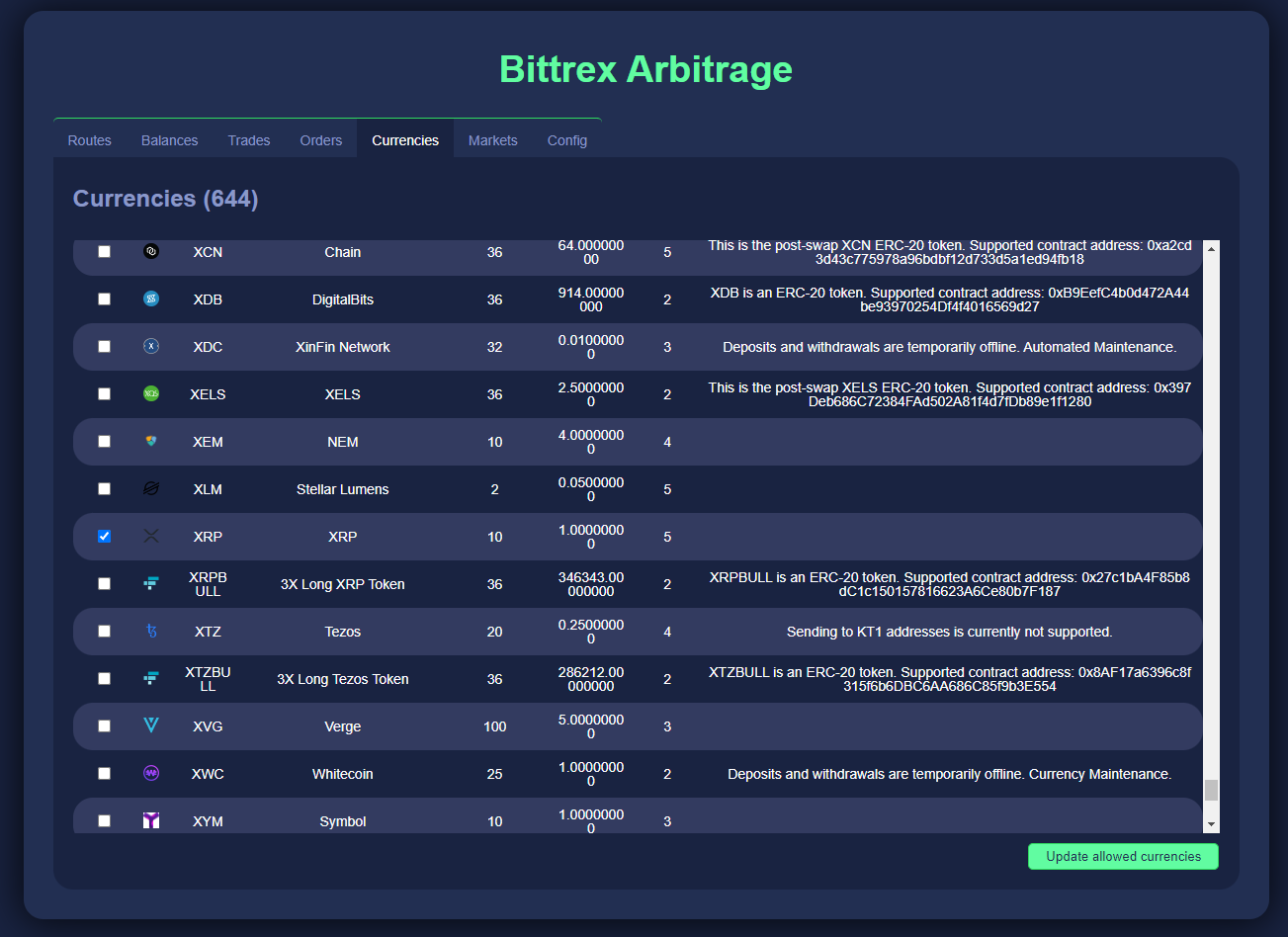Uncheck the XRP currency checkbox

coord(104,537)
